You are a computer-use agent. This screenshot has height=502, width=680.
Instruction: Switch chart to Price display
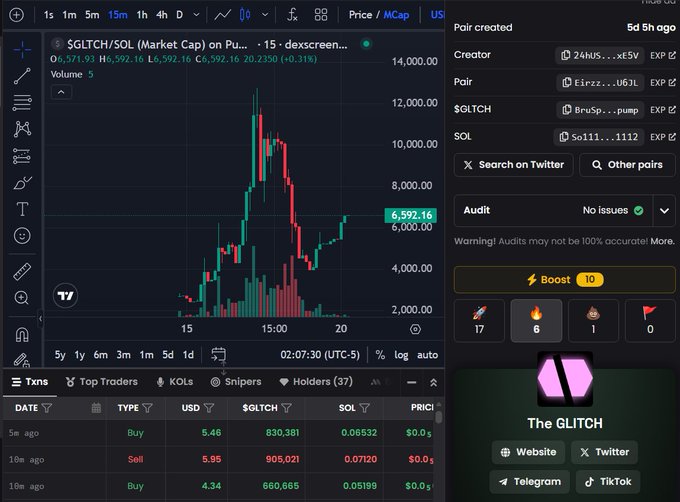360,15
